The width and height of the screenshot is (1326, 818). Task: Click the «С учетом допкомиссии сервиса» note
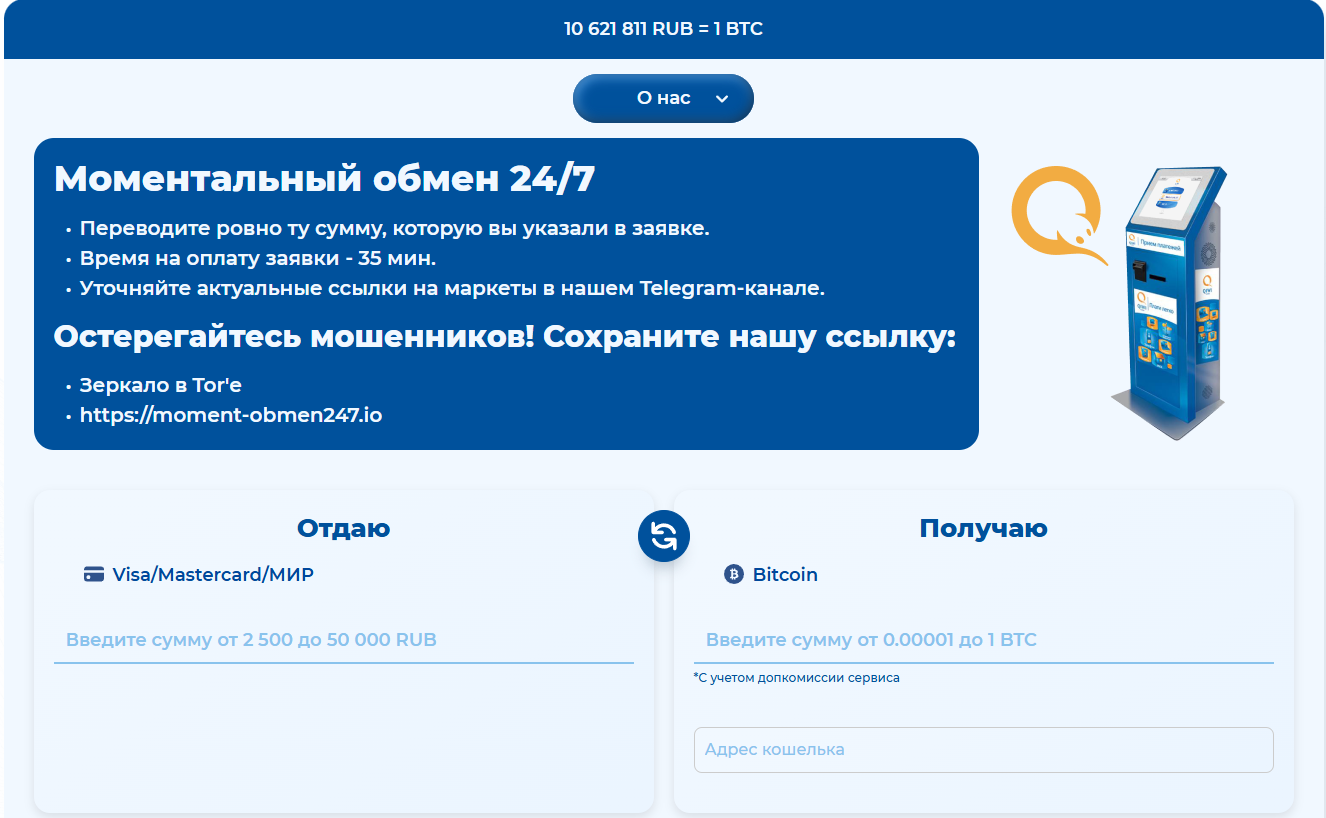(x=797, y=678)
